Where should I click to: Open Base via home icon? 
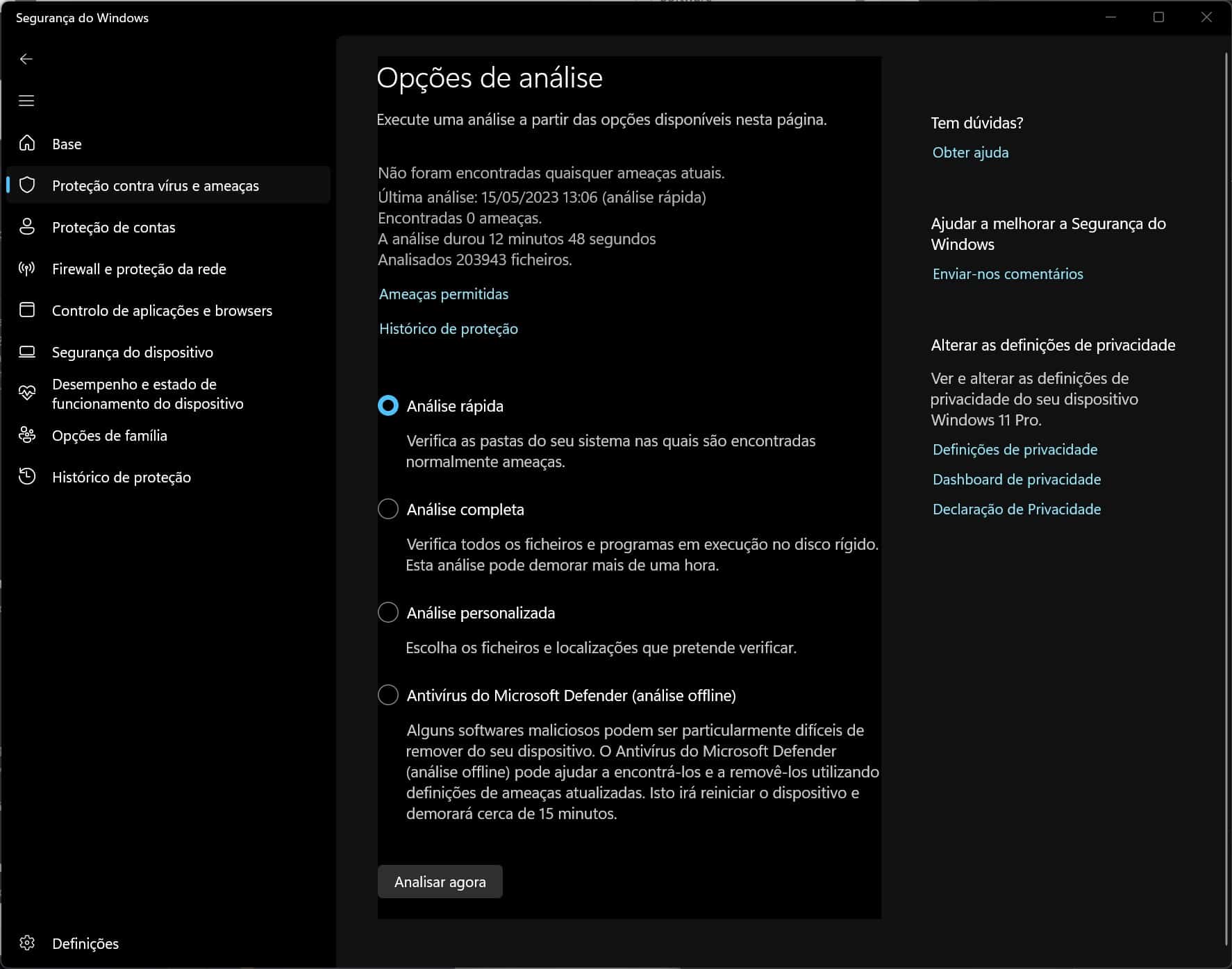[x=27, y=144]
